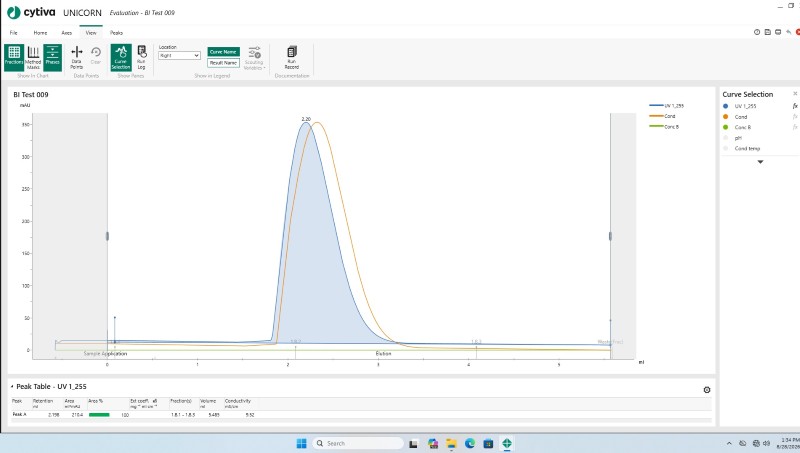Screen dimensions: 800x453
Task: Open the Run Record documentation
Action: tap(292, 57)
